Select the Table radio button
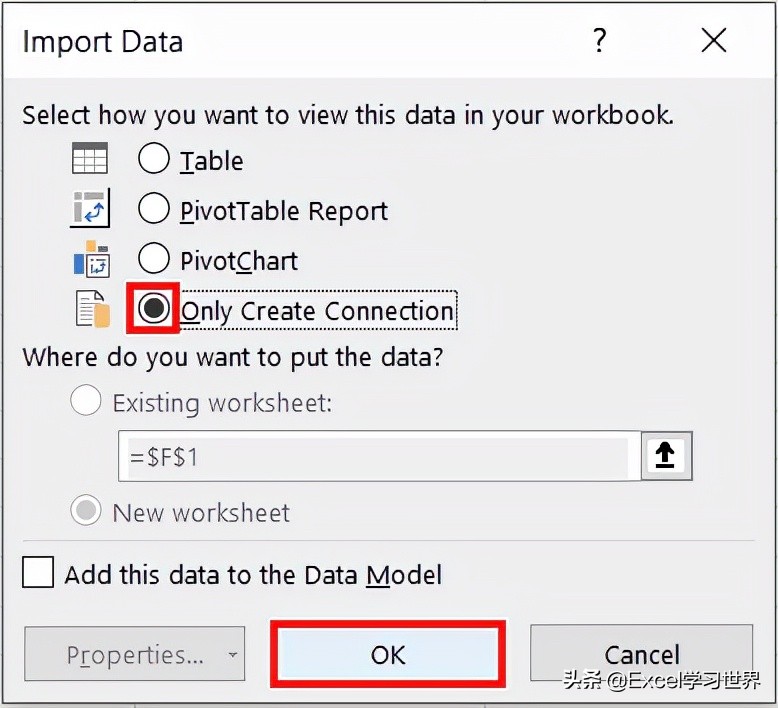The height and width of the screenshot is (708, 778). (x=154, y=158)
